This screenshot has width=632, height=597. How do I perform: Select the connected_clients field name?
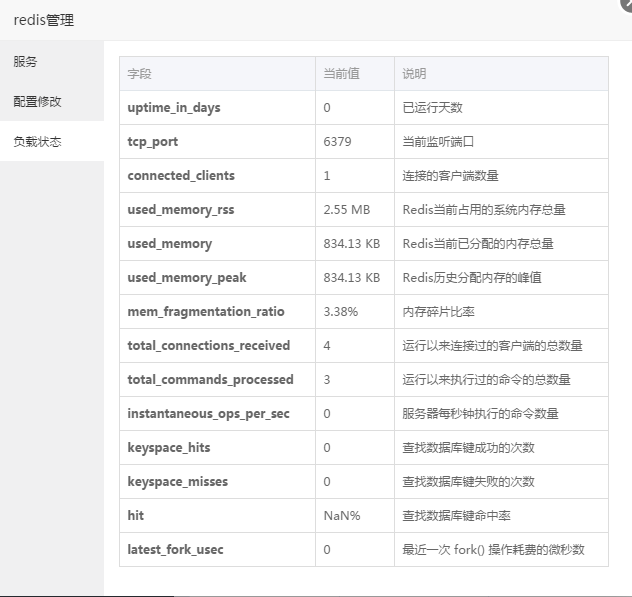click(x=181, y=176)
